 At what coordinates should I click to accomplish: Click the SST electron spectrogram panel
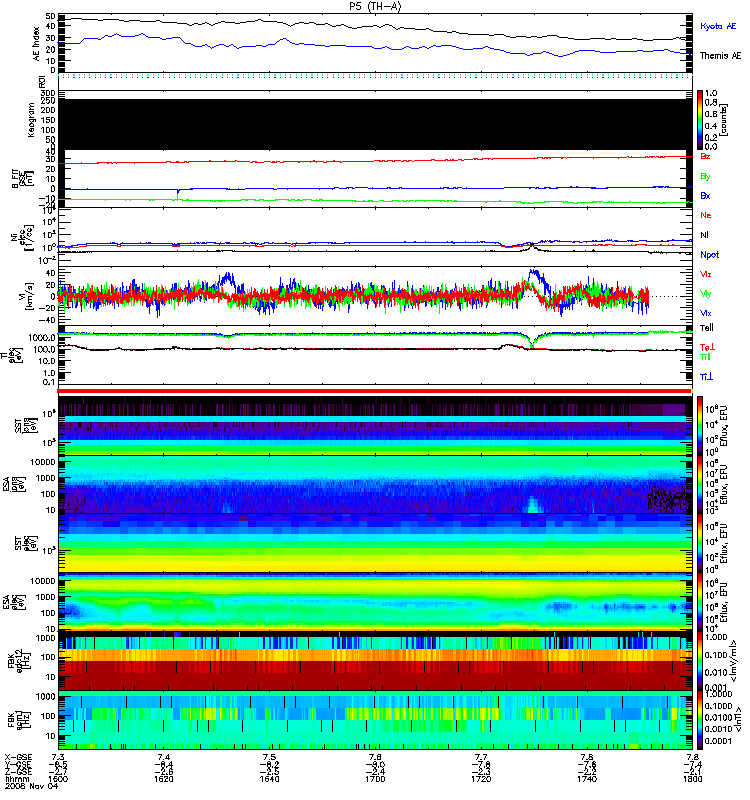(x=375, y=543)
